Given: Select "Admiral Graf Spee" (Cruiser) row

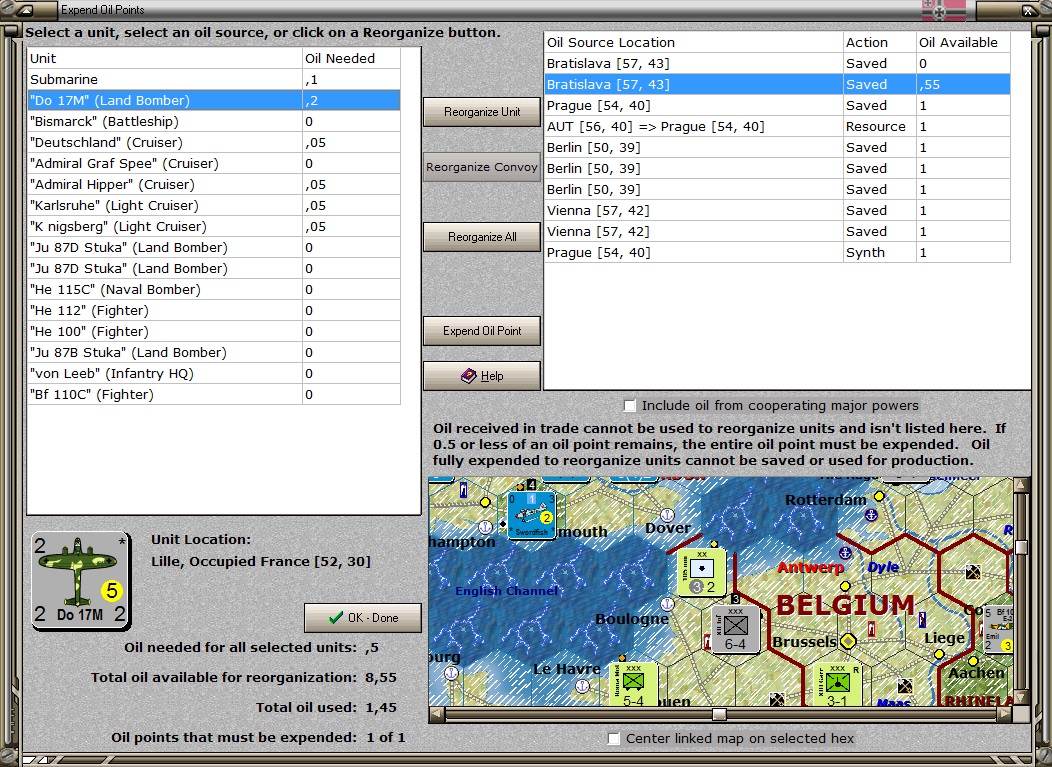Looking at the screenshot, I should [x=214, y=164].
